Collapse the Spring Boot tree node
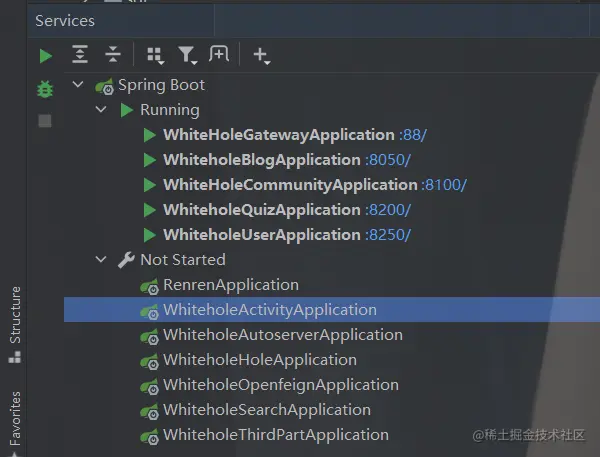Screen dimensions: 600x457 click(x=78, y=84)
